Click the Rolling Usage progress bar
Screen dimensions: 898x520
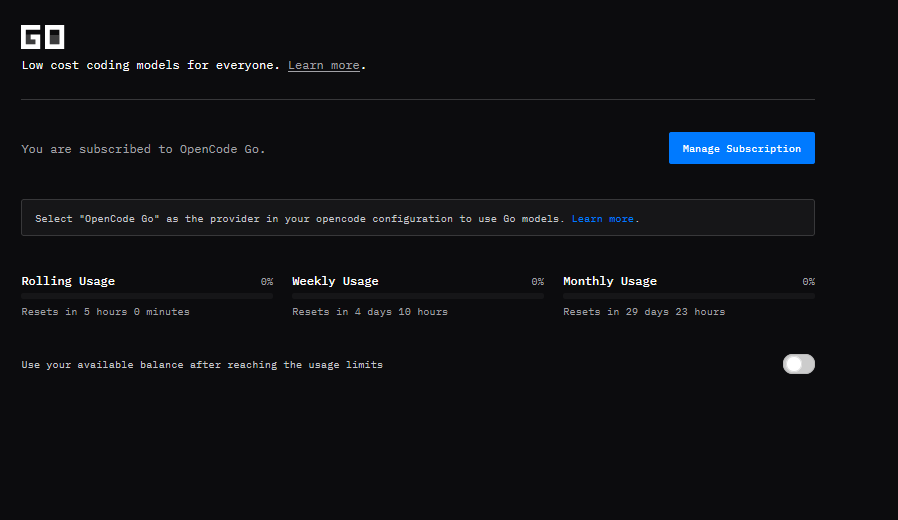click(x=147, y=296)
